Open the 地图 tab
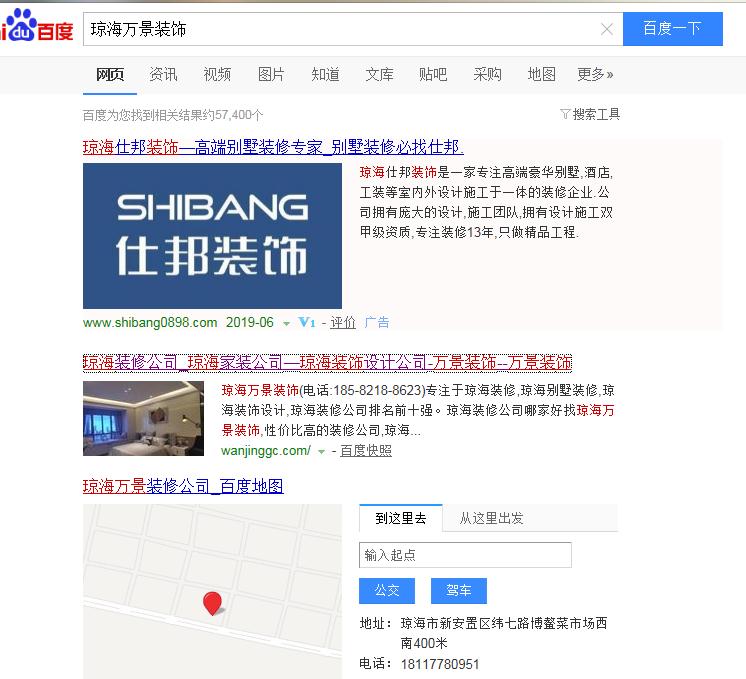The image size is (746, 679). (x=541, y=74)
